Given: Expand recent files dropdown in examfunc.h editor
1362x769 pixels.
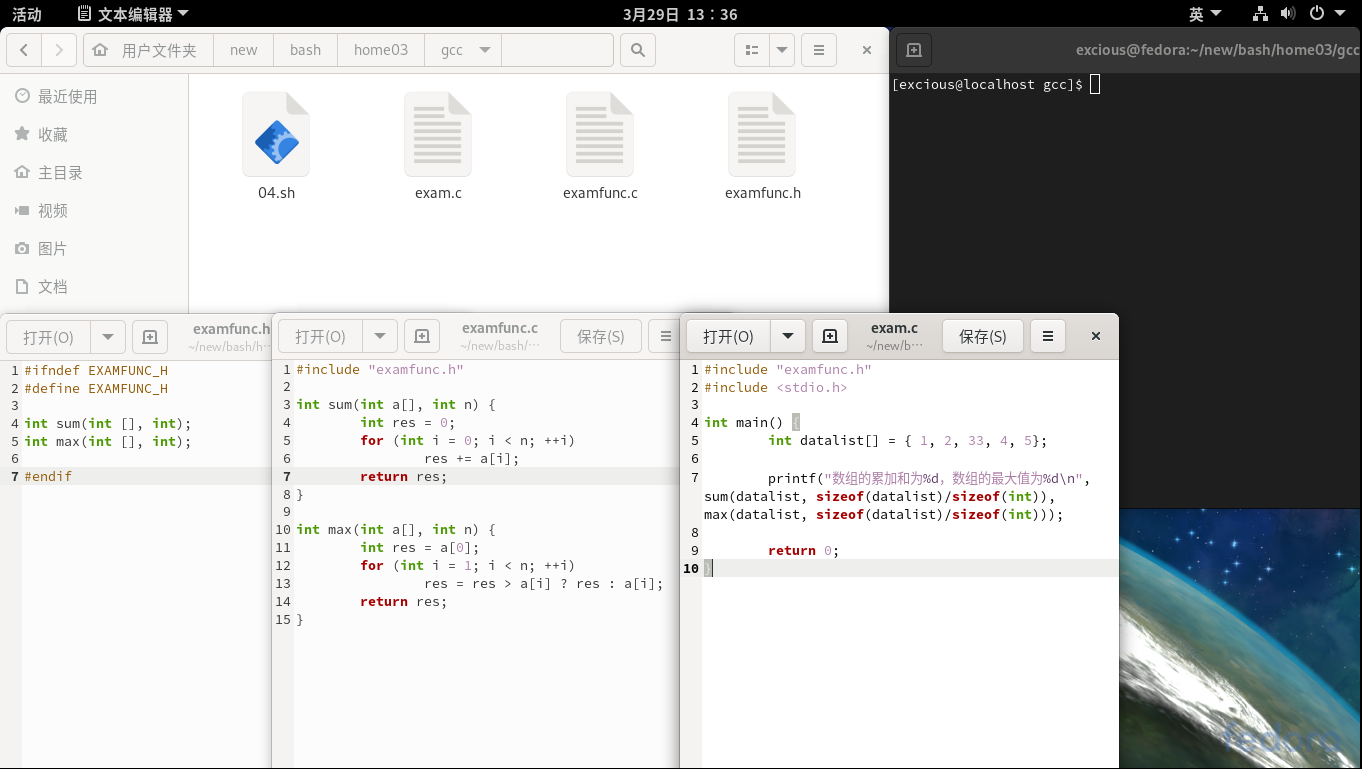Looking at the screenshot, I should [x=108, y=336].
